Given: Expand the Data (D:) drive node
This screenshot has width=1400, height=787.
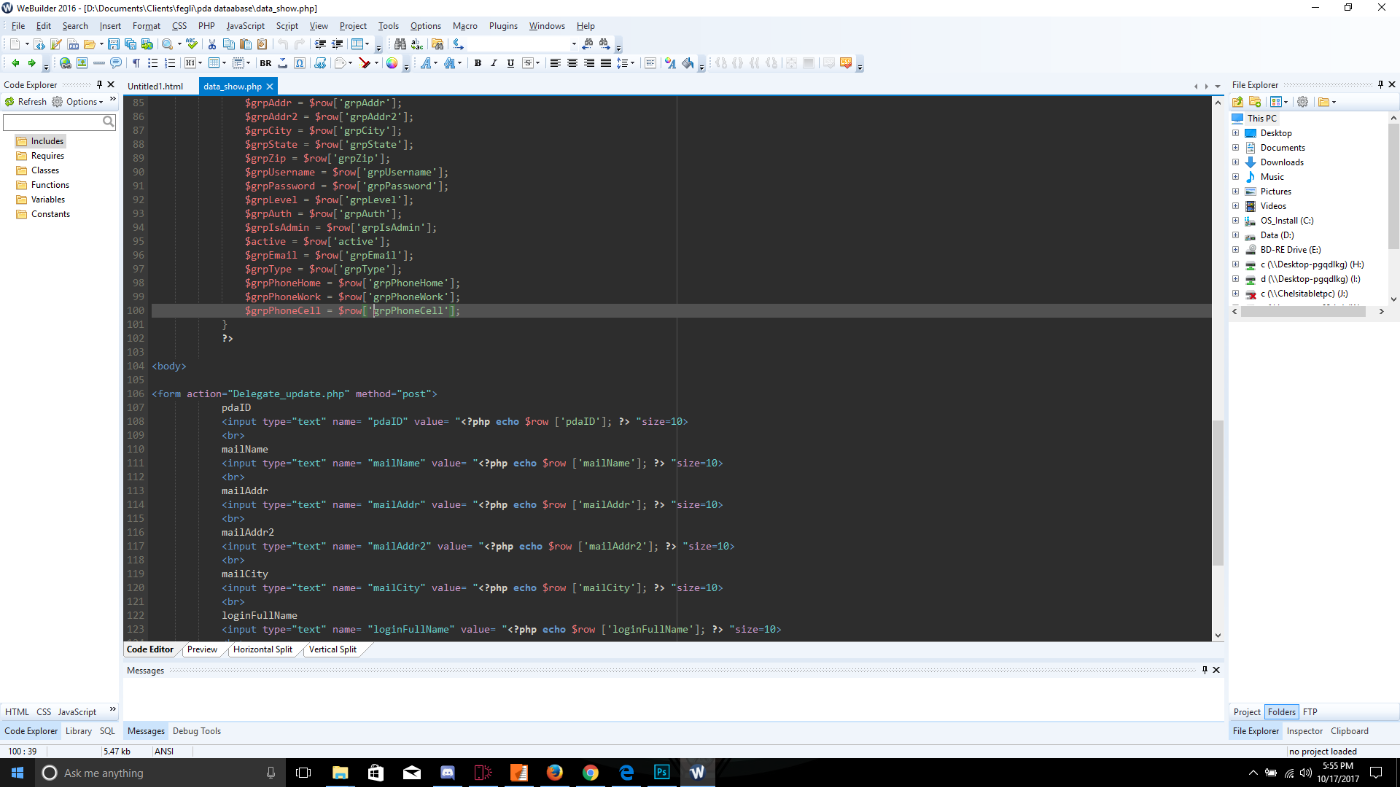Looking at the screenshot, I should (1235, 235).
